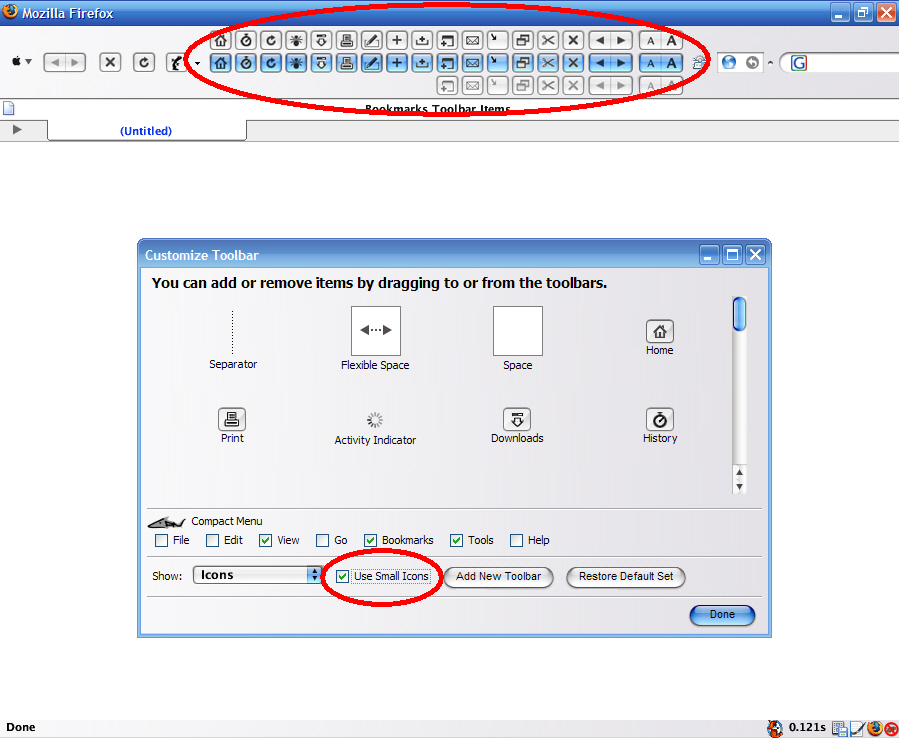Click the Flexible Space item icon
899x738 pixels.
(375, 331)
